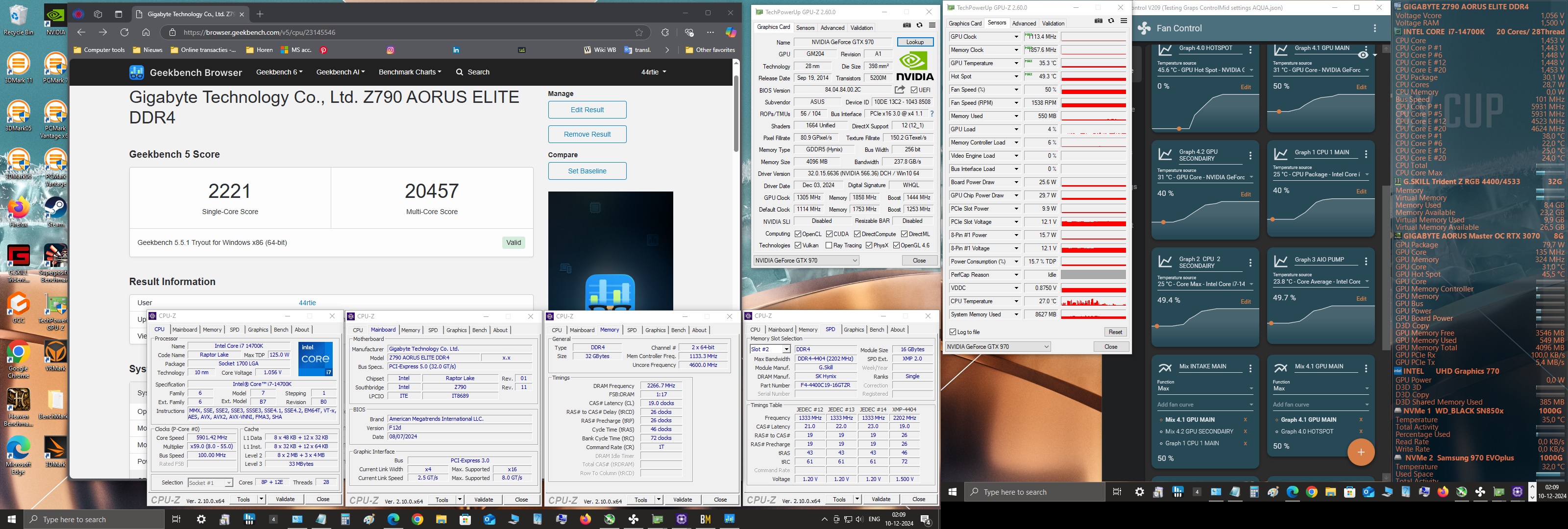Screen dimensions: 1568x529
Task: Edit the Graph 4.0 HOTSPOT curve
Action: coord(1246,87)
